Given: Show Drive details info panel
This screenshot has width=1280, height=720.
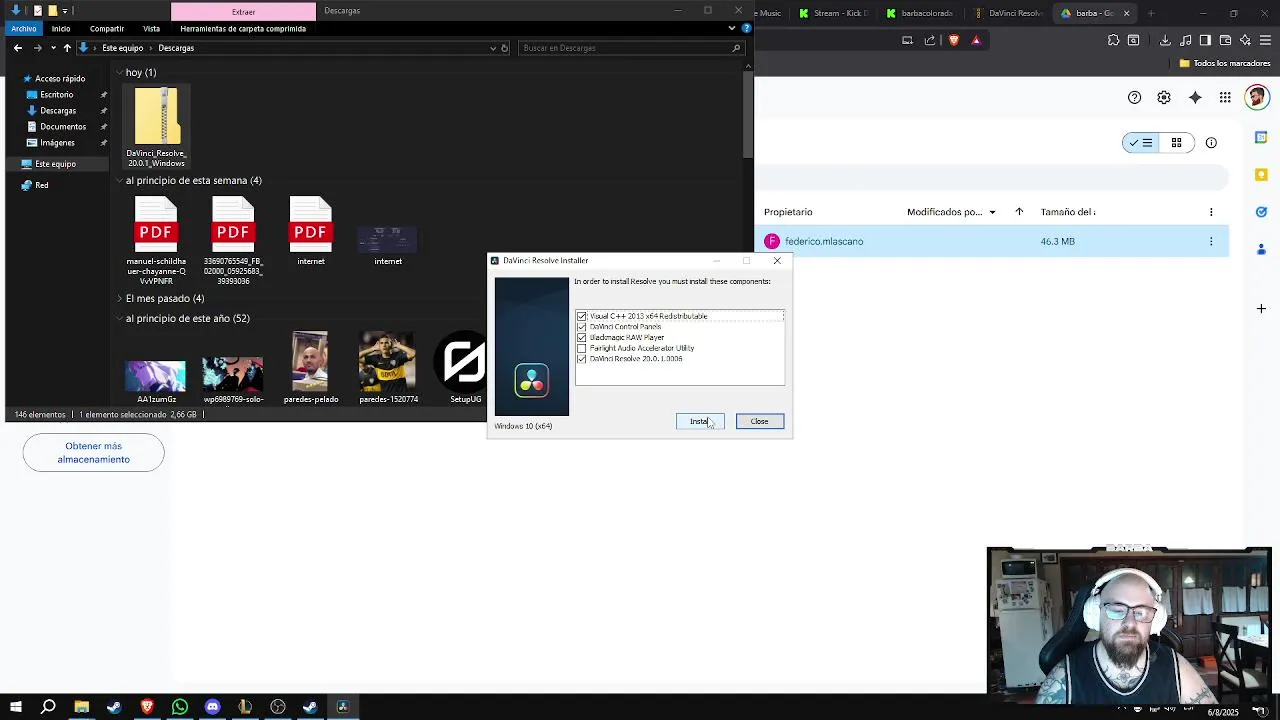Looking at the screenshot, I should click(1211, 143).
